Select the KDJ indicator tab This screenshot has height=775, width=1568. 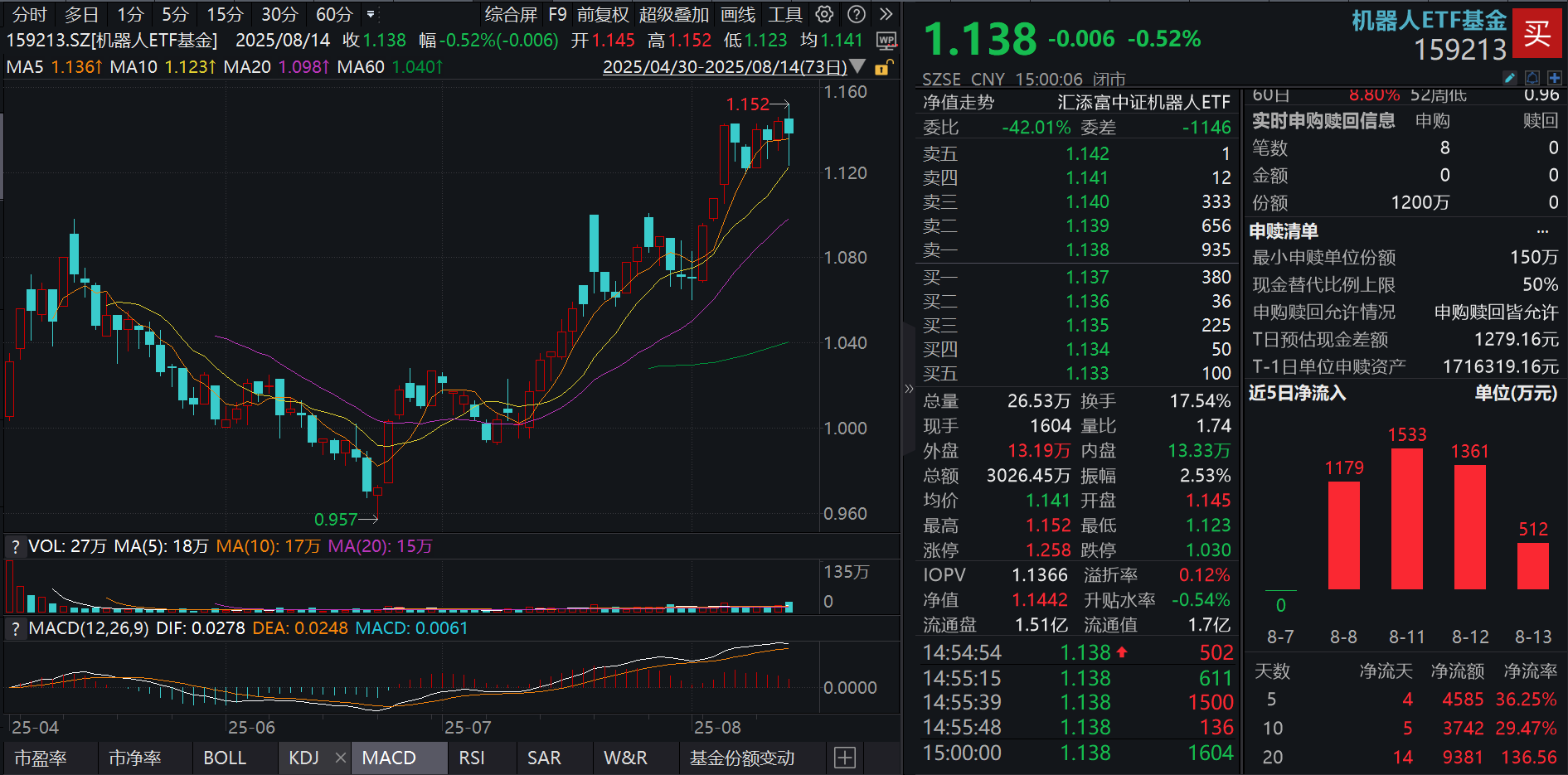click(x=303, y=758)
